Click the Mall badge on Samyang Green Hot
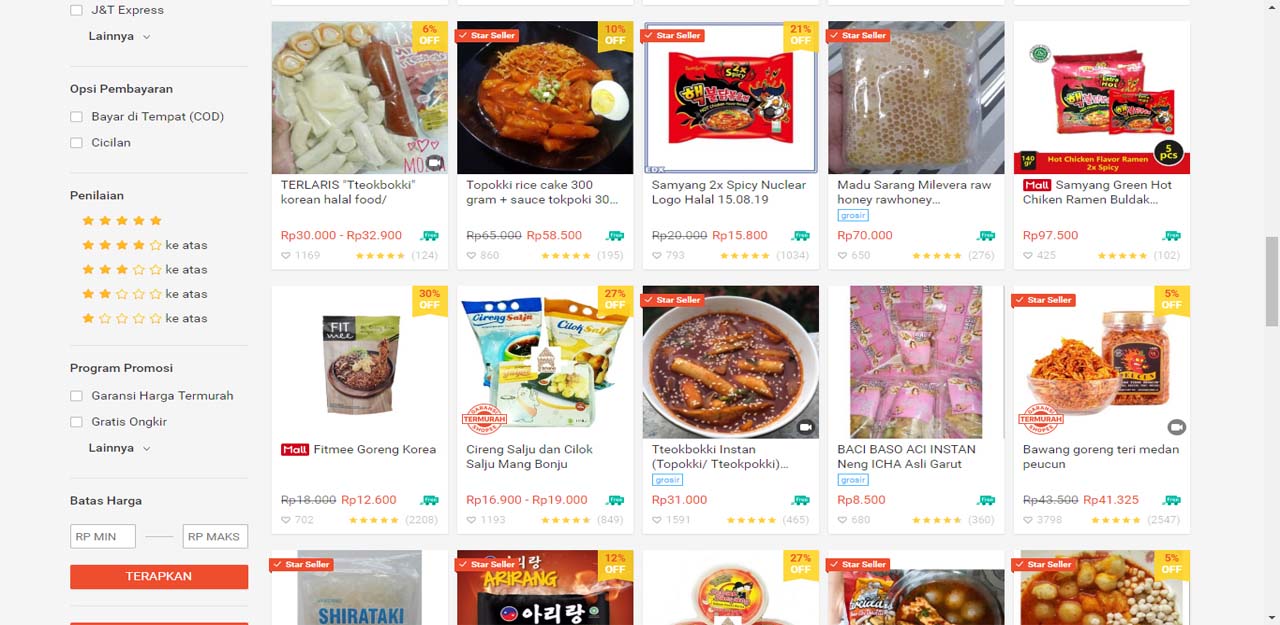Image resolution: width=1280 pixels, height=625 pixels. point(1037,185)
